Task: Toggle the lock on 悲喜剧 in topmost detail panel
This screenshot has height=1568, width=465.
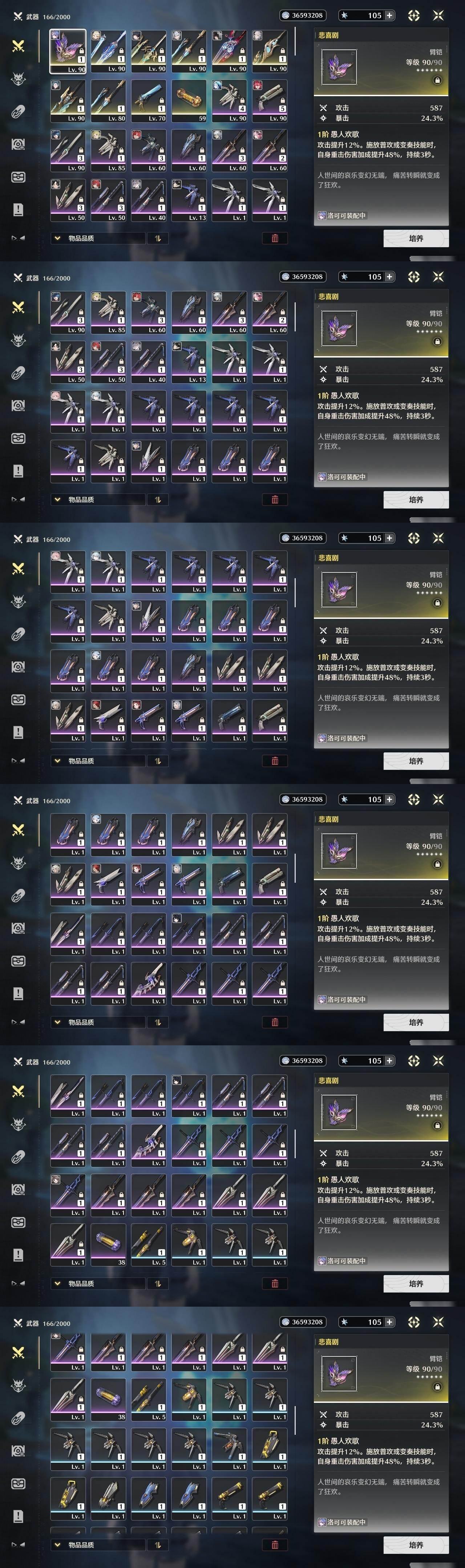Action: (437, 80)
